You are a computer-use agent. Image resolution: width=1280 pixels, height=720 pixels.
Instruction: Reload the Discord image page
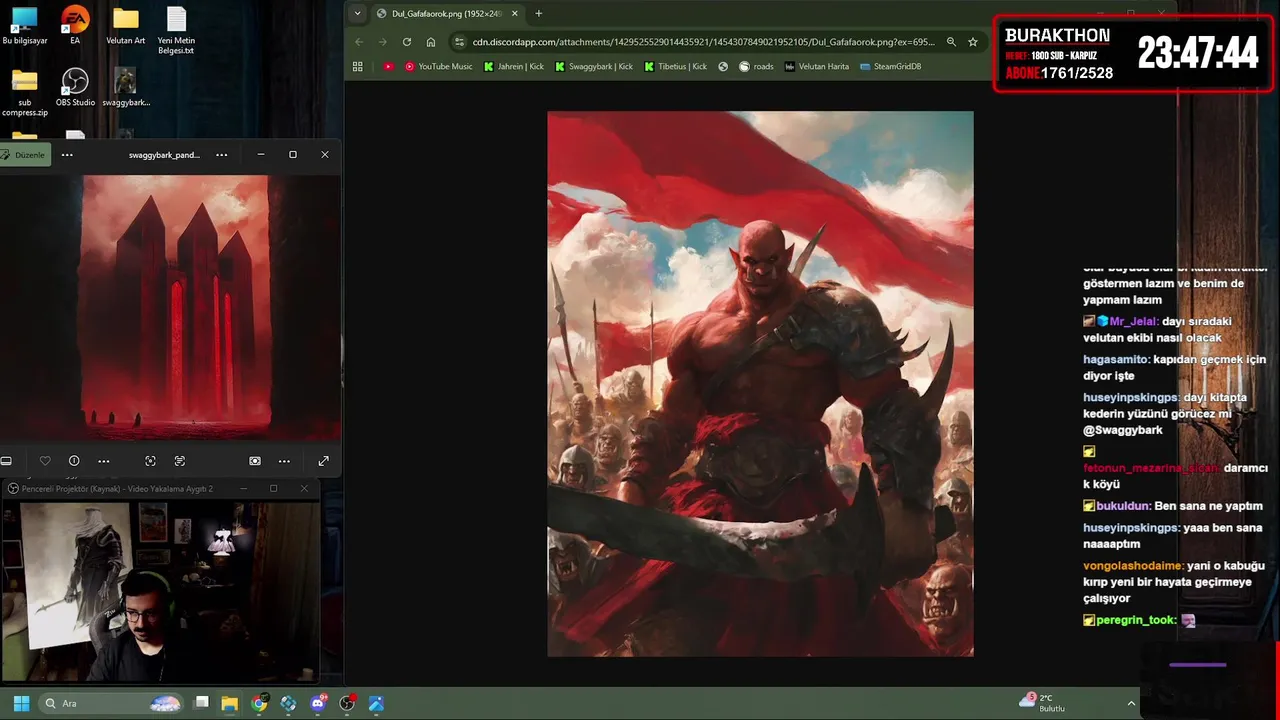tap(407, 42)
